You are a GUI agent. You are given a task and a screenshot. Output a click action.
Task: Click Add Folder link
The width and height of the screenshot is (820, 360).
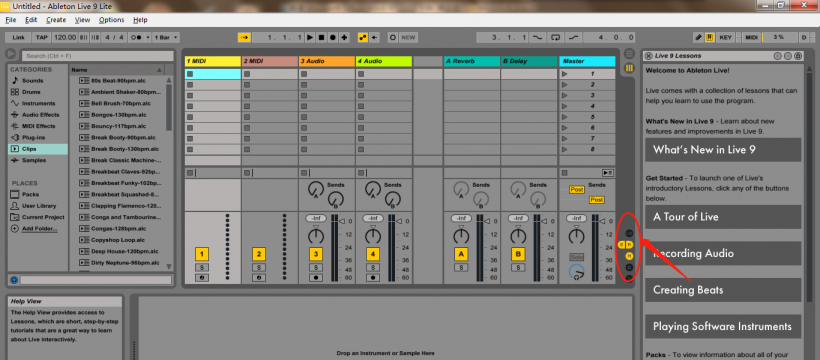[x=39, y=229]
